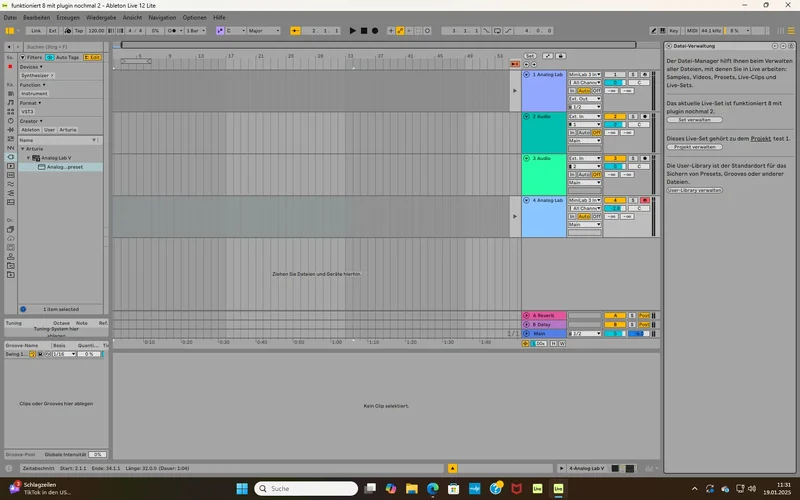
Task: Click the Main track volume field
Action: [x=615, y=334]
